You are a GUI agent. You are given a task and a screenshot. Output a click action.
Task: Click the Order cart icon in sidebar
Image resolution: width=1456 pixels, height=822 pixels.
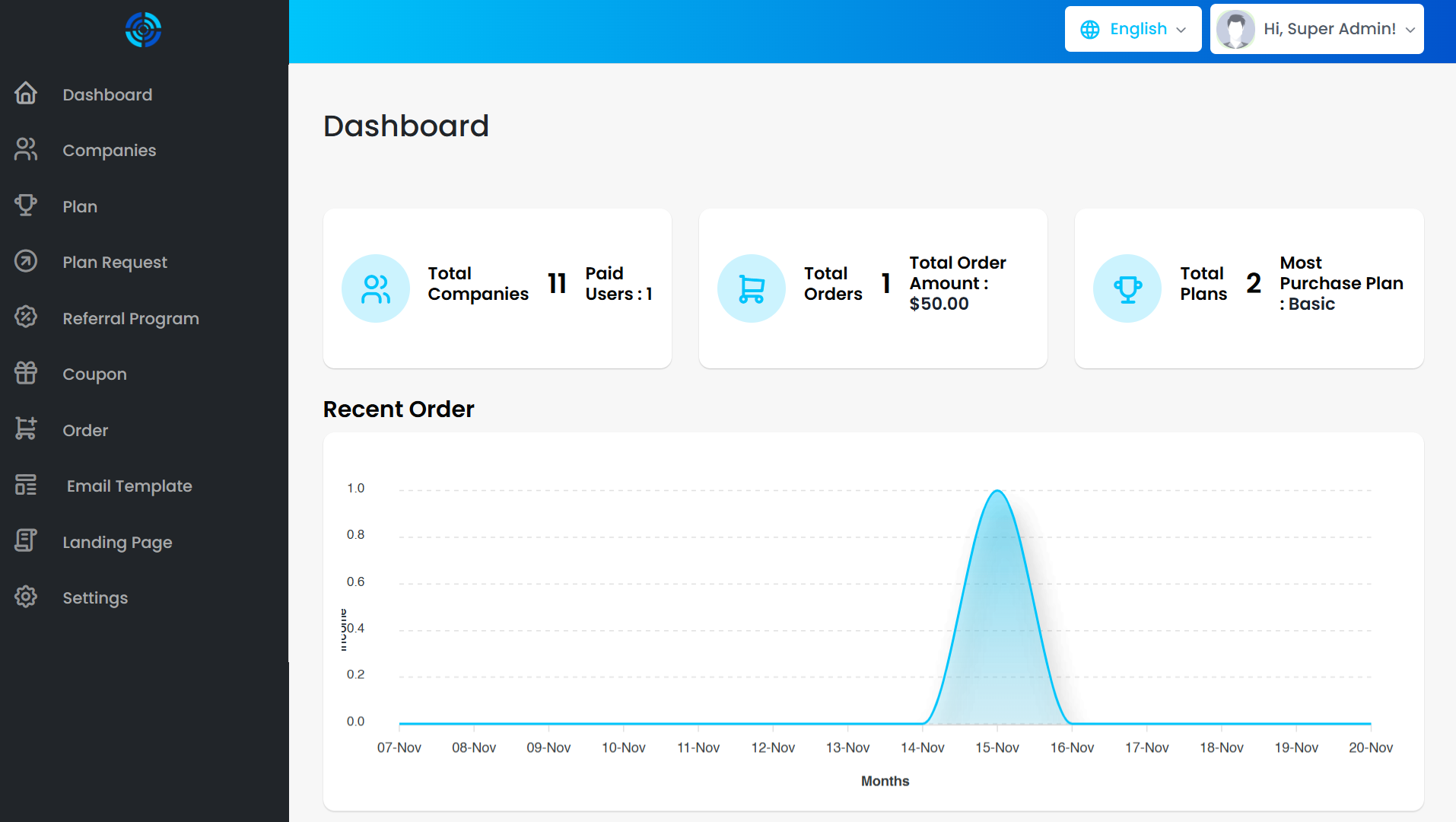(26, 429)
